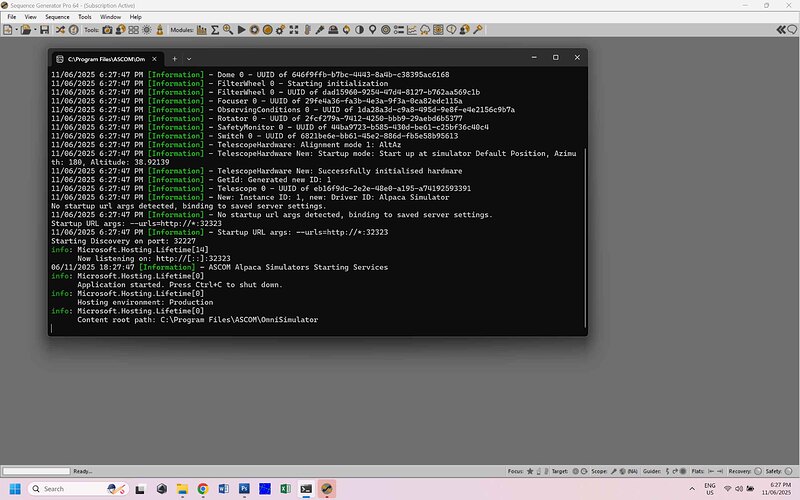
Task: Click the chat bubble icon beside the chevrons
Action: click(792, 30)
